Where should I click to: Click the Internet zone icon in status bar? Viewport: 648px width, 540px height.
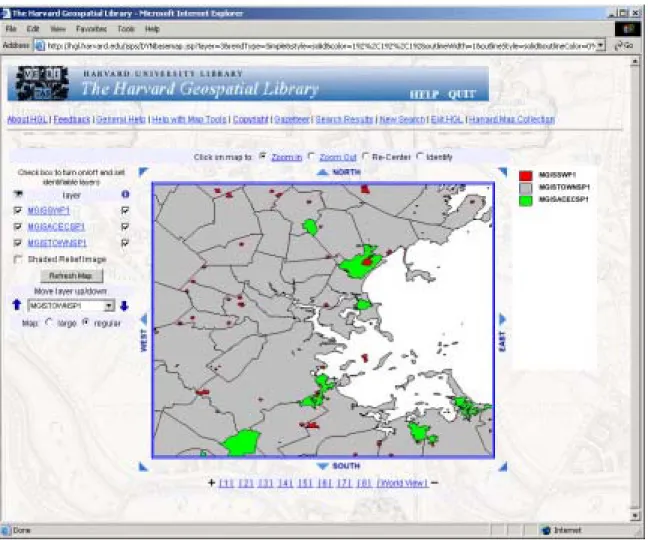pos(546,530)
